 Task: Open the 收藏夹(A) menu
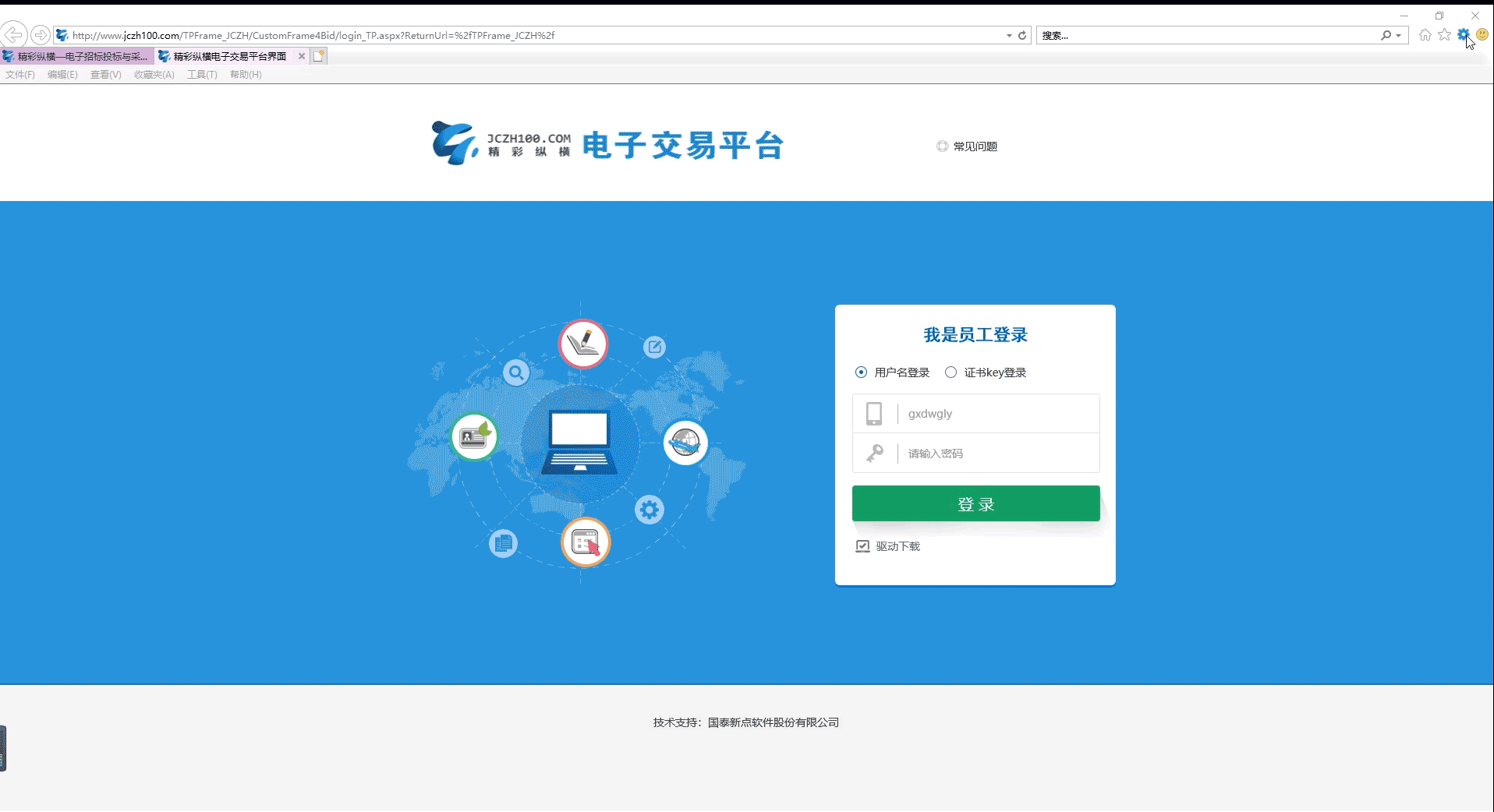154,75
